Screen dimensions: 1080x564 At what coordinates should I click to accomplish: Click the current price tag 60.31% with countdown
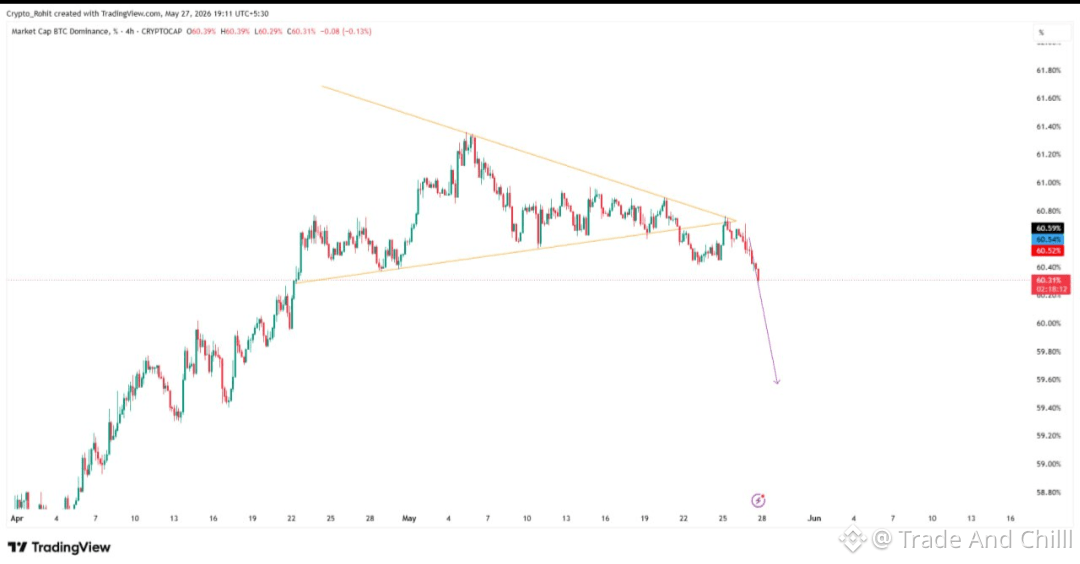click(1050, 284)
